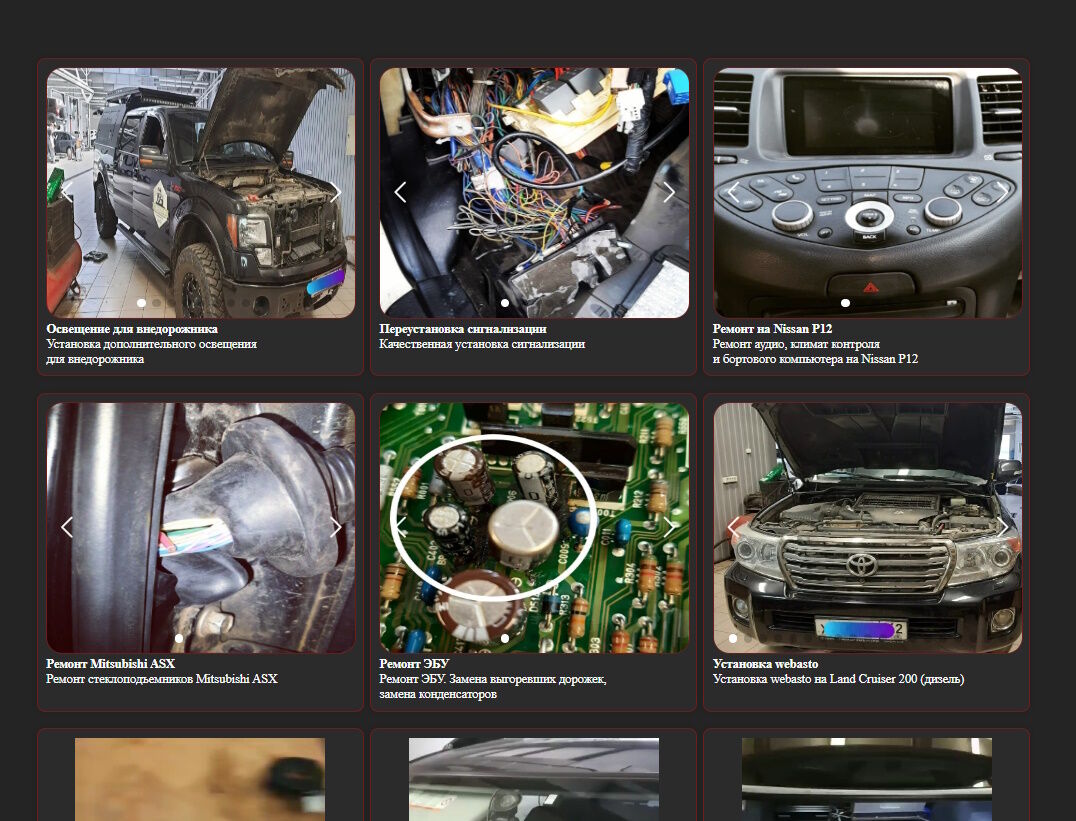
Task: Click the title Освещение для внедорожника
Action: pyautogui.click(x=132, y=329)
